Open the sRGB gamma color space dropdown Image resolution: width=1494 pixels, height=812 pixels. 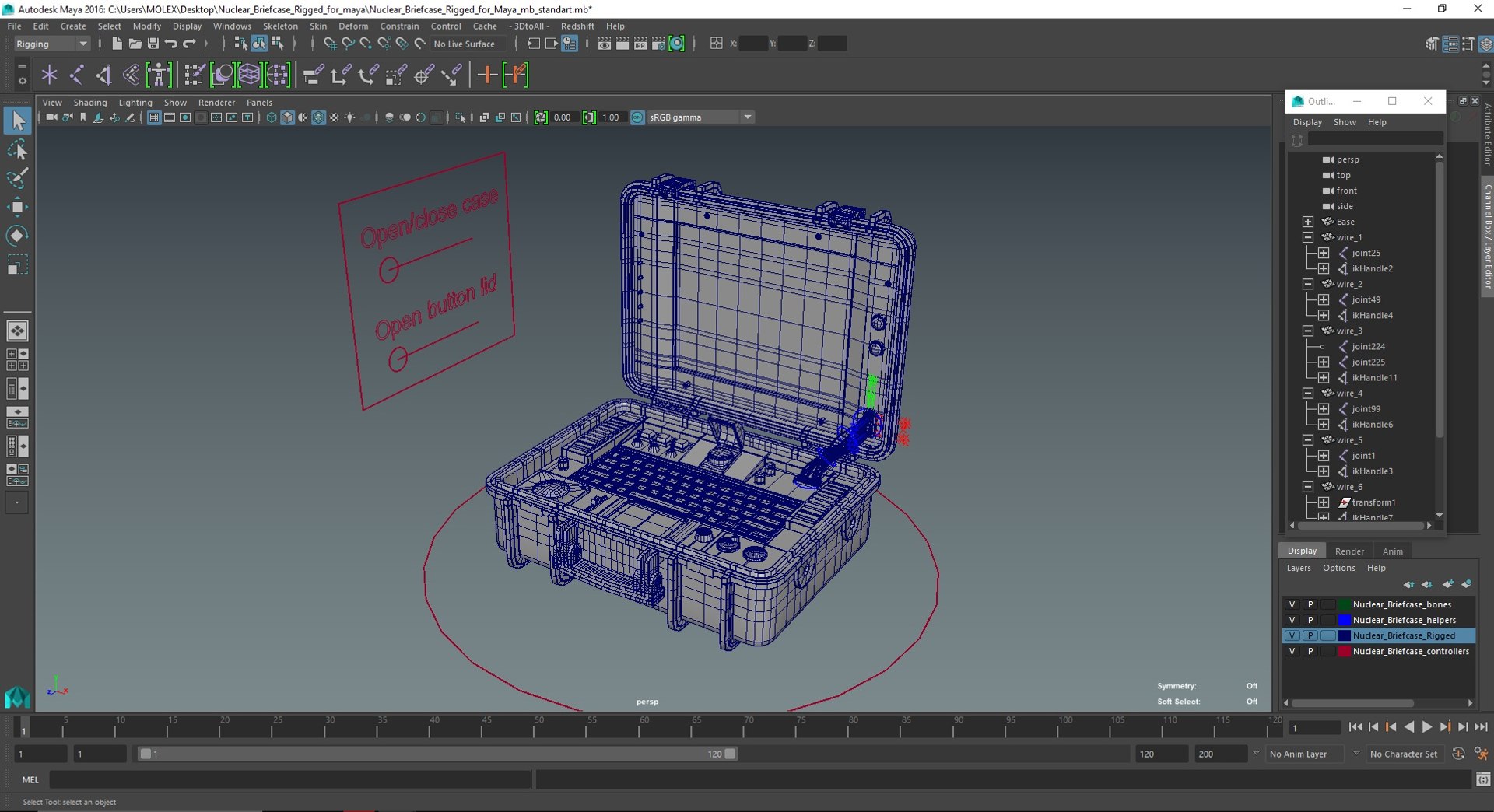click(700, 117)
